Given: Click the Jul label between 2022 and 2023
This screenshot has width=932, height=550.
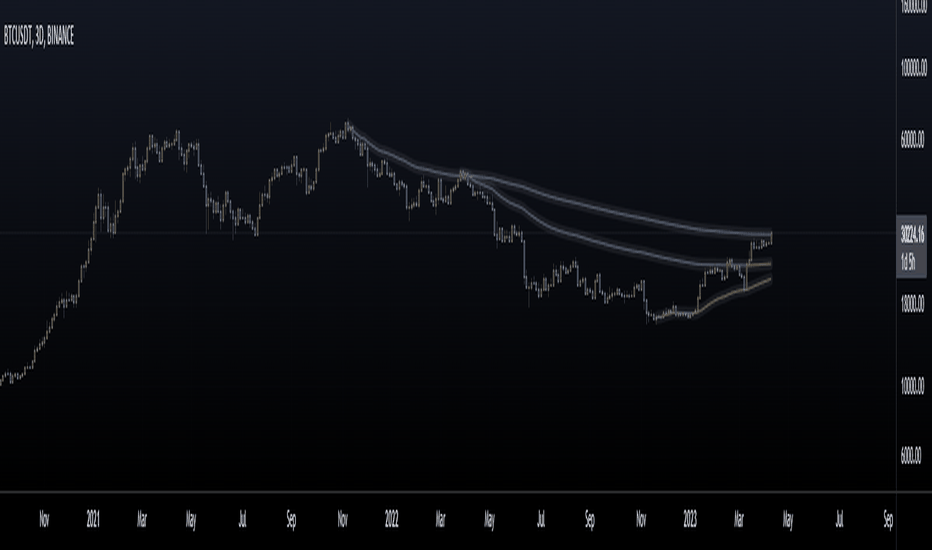Looking at the screenshot, I should [541, 520].
